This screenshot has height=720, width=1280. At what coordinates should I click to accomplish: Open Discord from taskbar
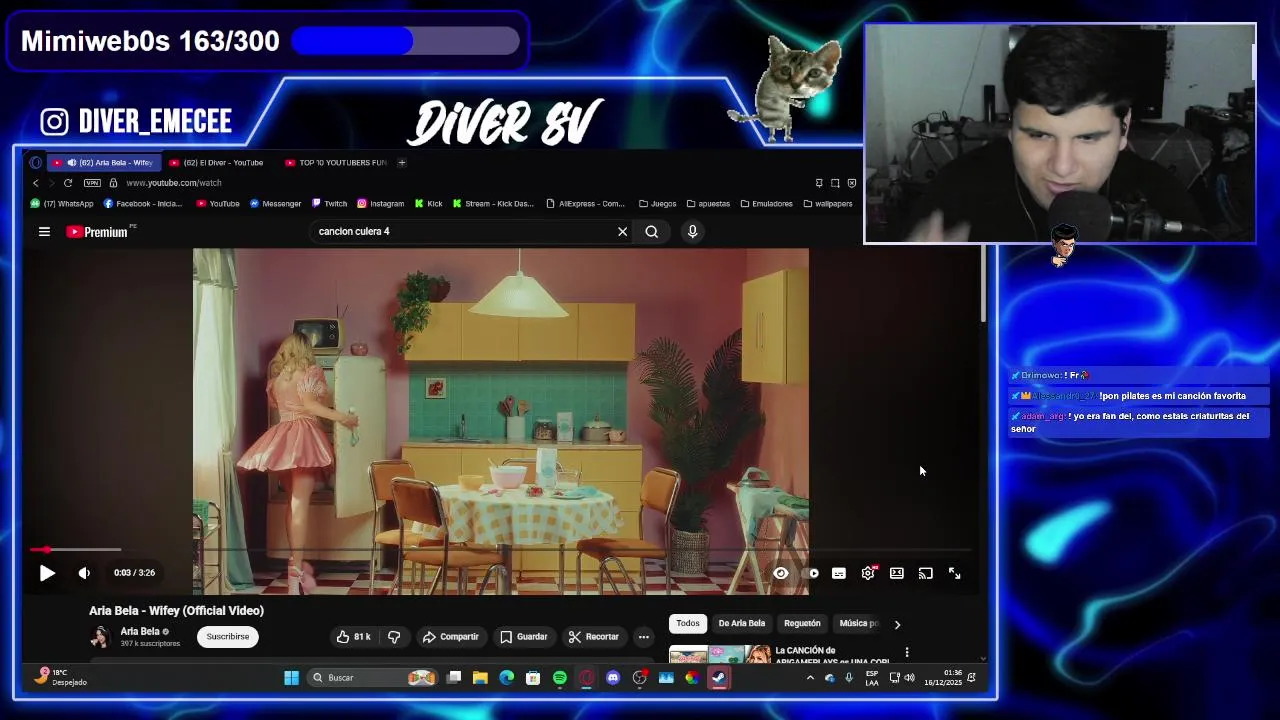pyautogui.click(x=613, y=677)
